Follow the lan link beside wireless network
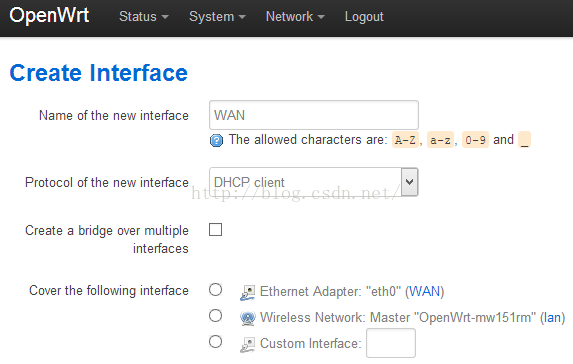The height and width of the screenshot is (364, 573). 553,317
